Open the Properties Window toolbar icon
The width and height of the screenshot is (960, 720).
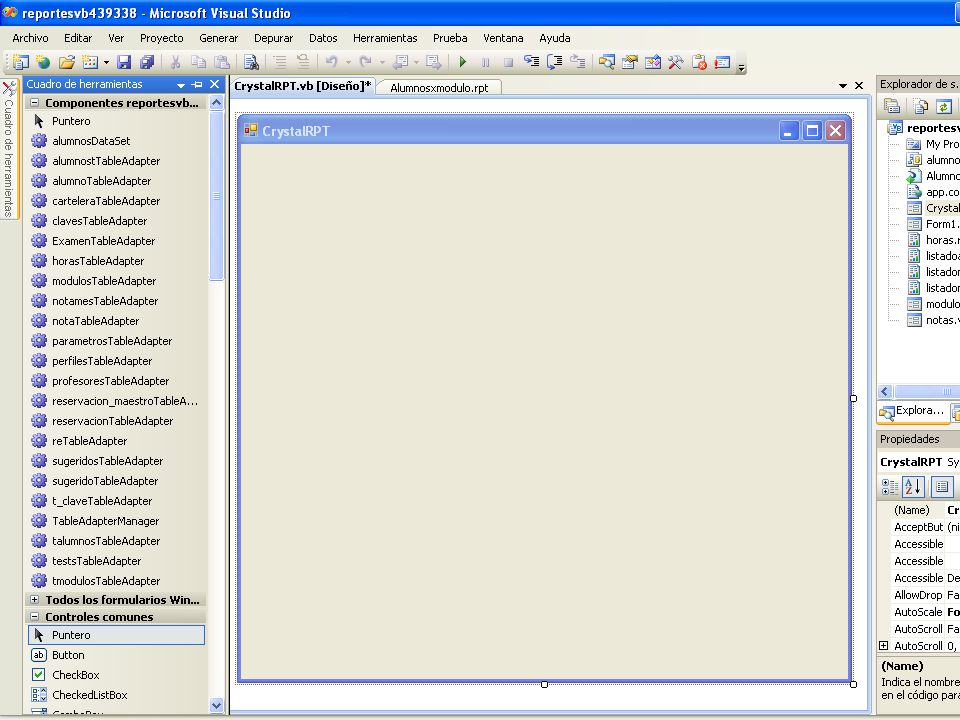(x=629, y=62)
